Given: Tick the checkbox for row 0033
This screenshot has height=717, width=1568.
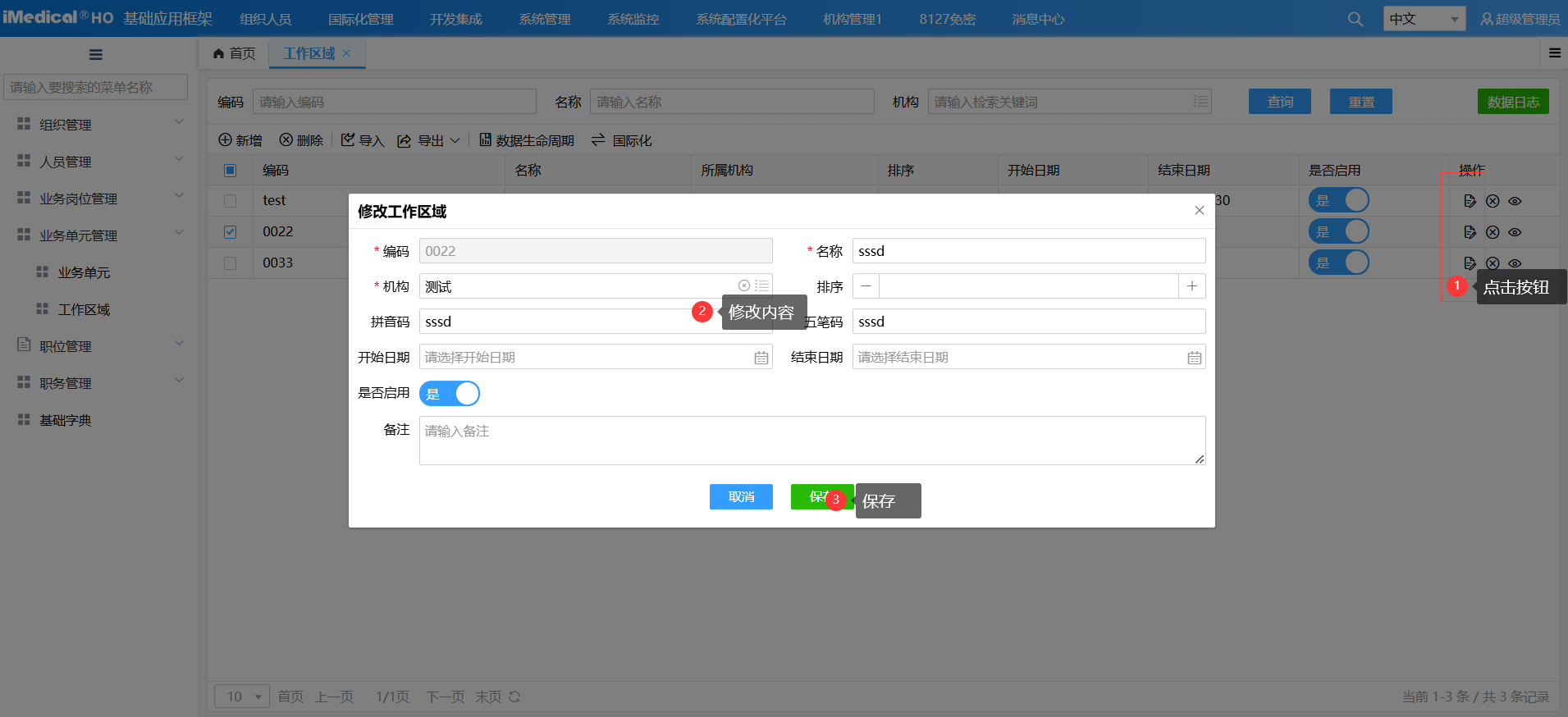Looking at the screenshot, I should [231, 263].
